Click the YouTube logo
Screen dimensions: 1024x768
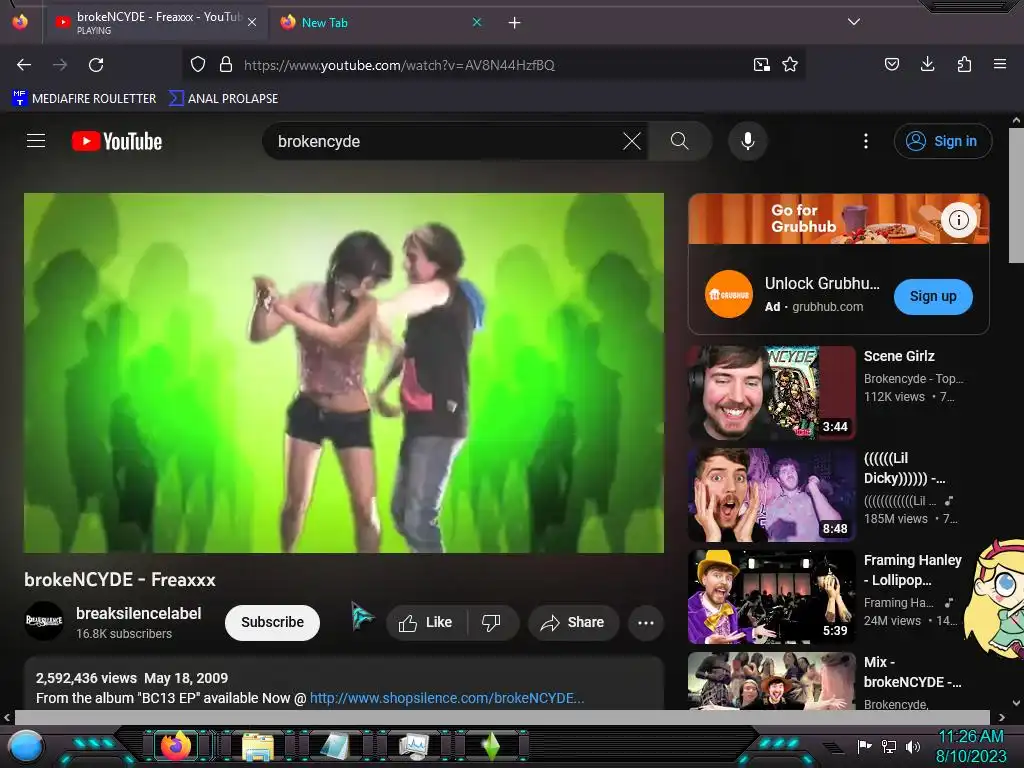pos(117,141)
